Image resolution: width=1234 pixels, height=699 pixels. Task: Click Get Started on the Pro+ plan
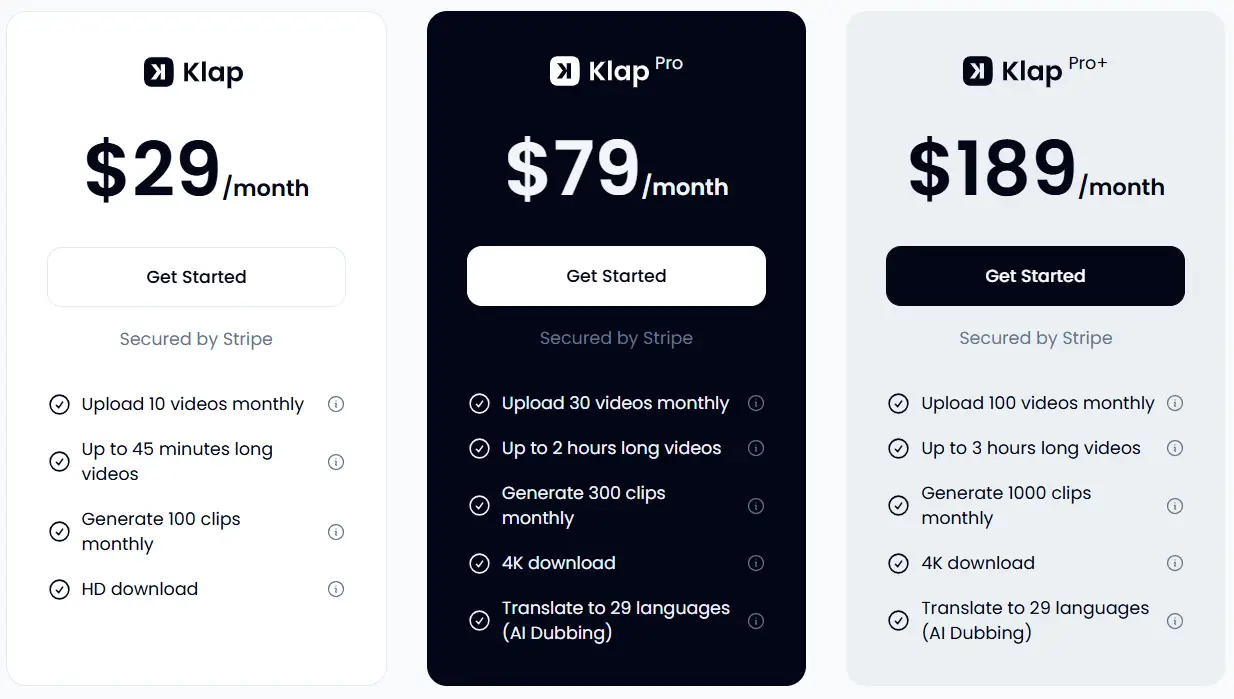pos(1035,276)
